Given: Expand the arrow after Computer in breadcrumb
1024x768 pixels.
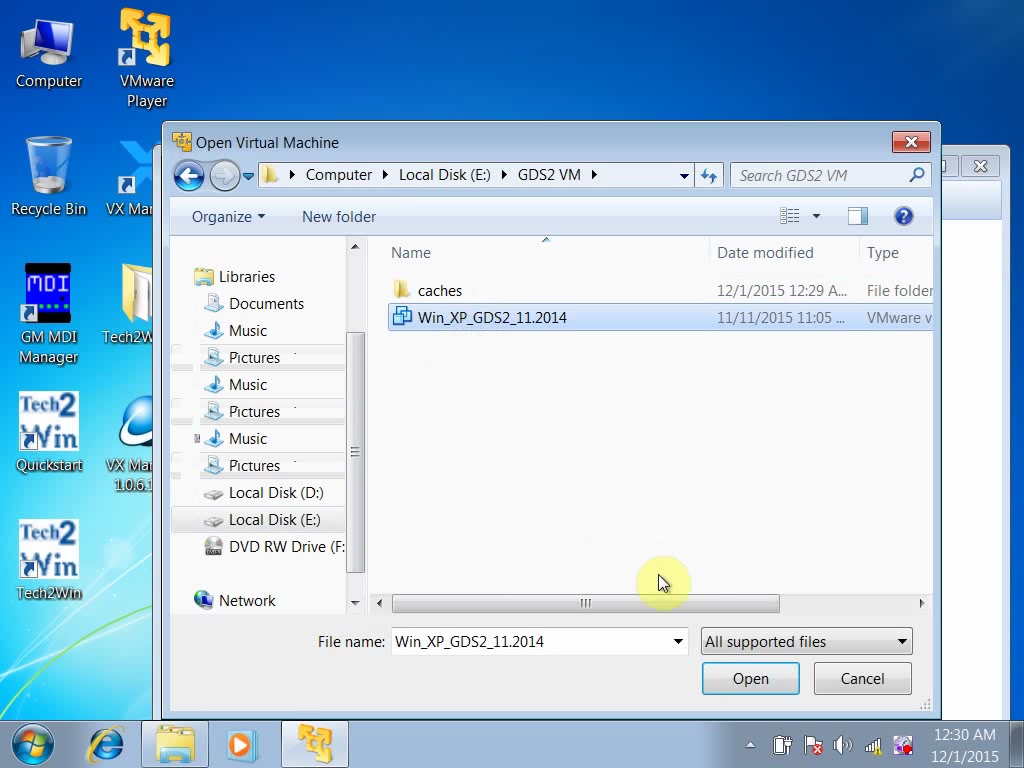Looking at the screenshot, I should click(385, 175).
